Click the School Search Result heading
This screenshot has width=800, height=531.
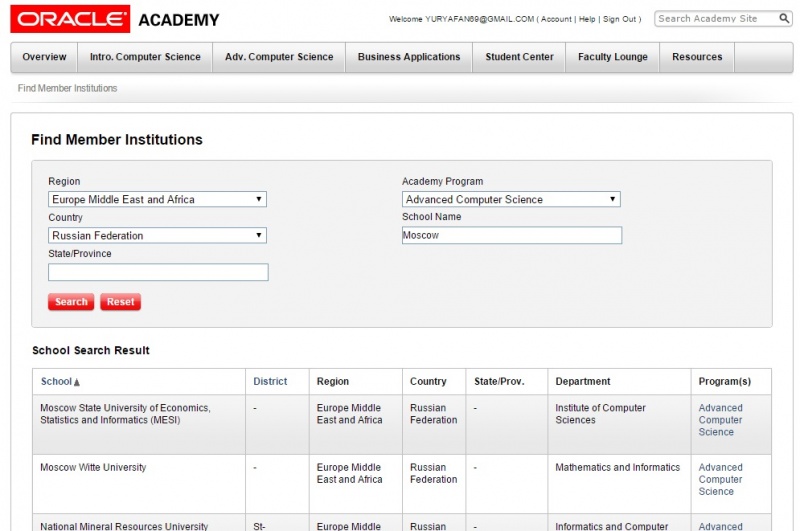click(x=91, y=350)
